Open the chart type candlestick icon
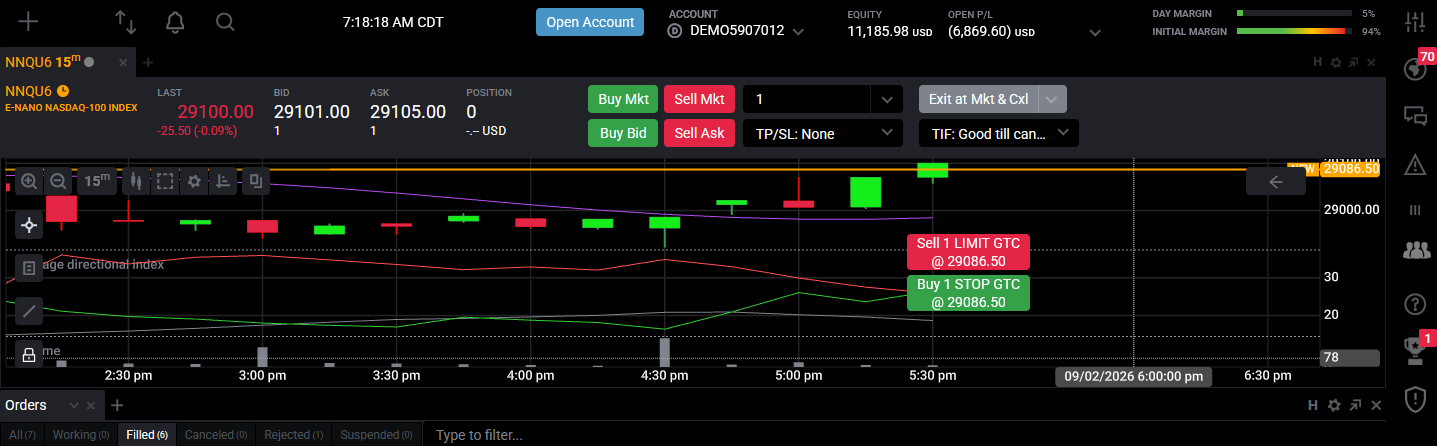Image resolution: width=1437 pixels, height=446 pixels. (x=135, y=181)
